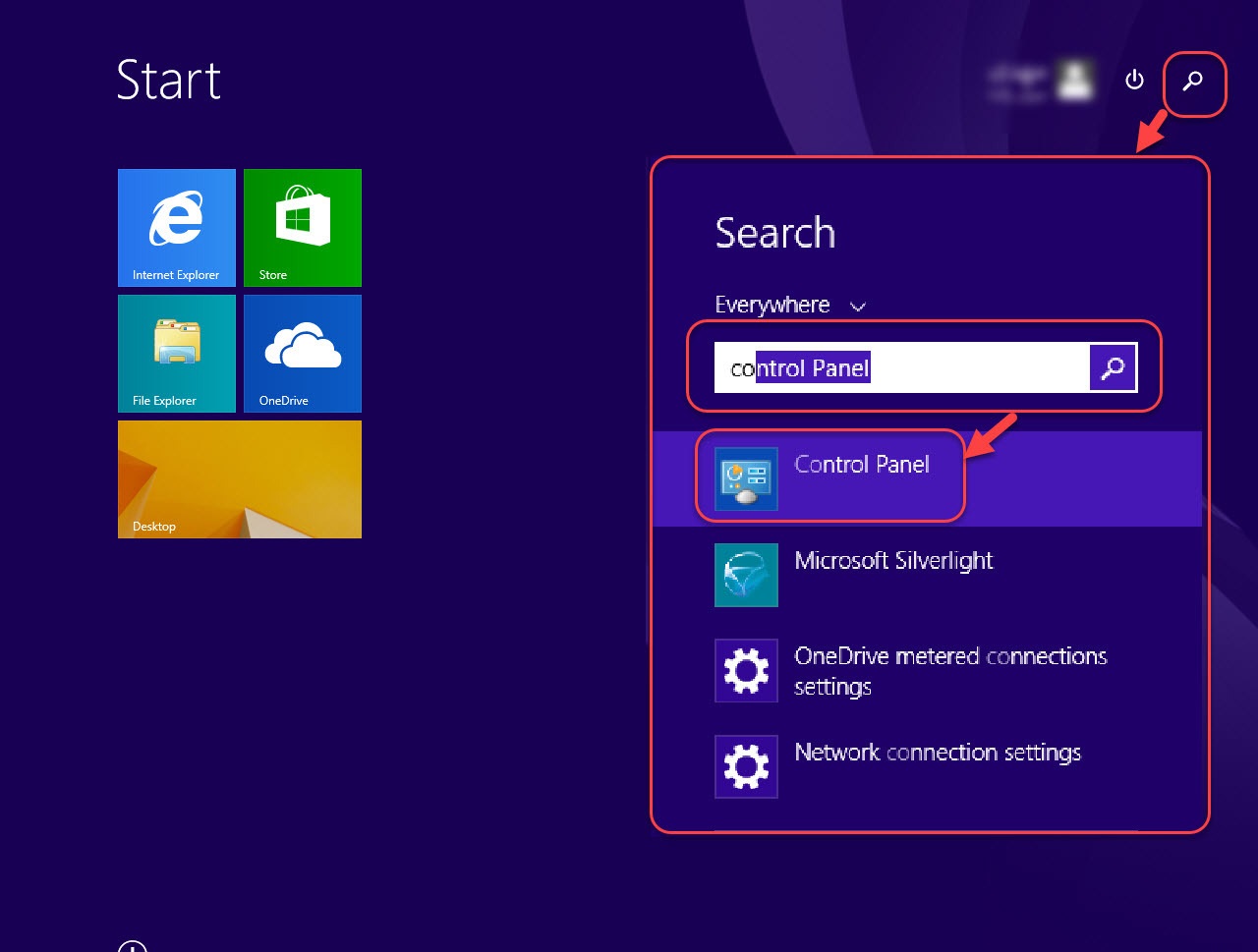Click the OneDrive metered connections gear icon

(746, 671)
